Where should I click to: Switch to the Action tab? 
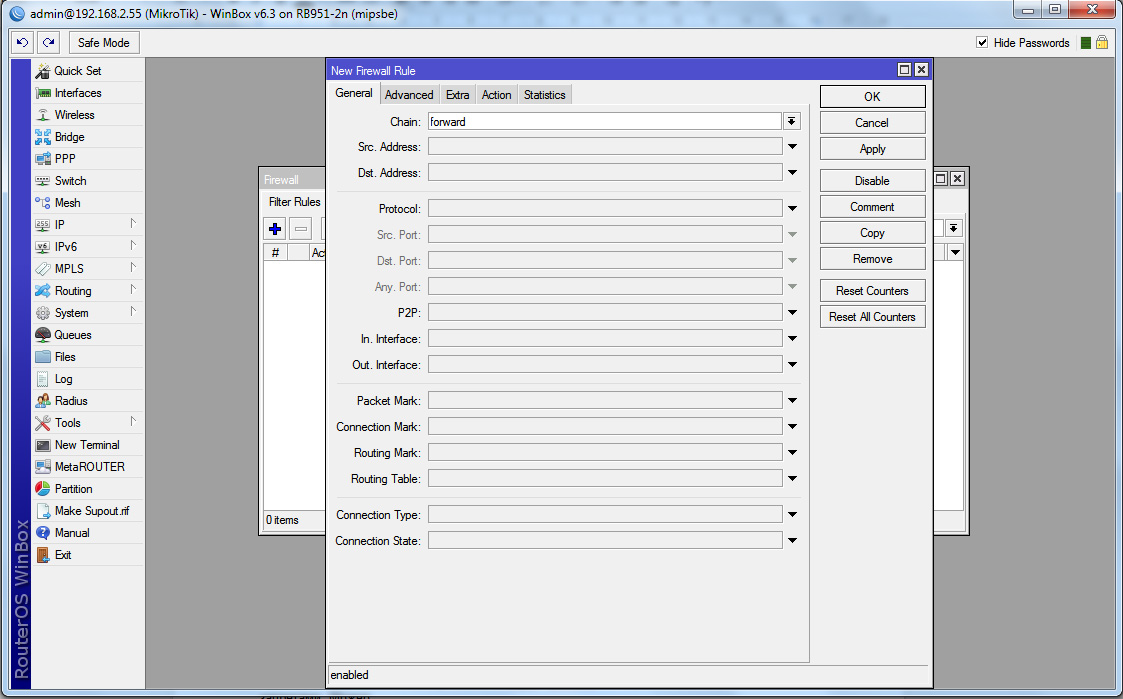click(x=496, y=95)
